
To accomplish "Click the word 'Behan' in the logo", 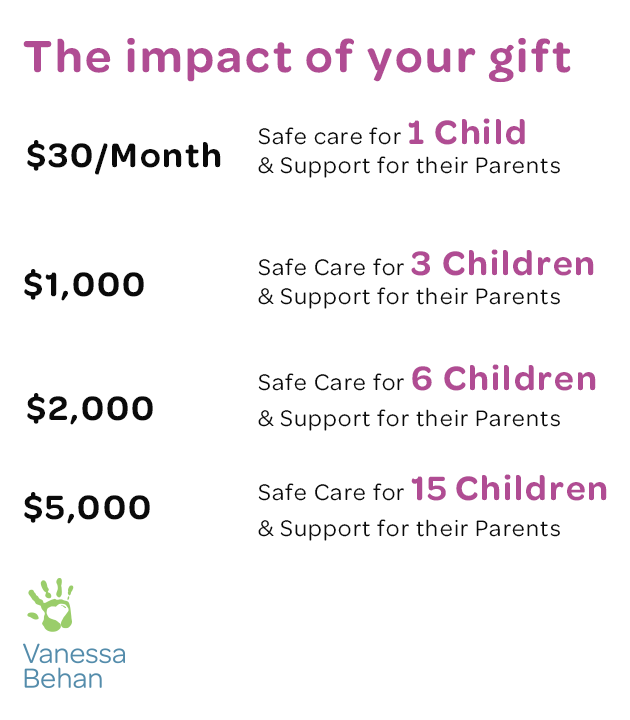I will coord(63,679).
